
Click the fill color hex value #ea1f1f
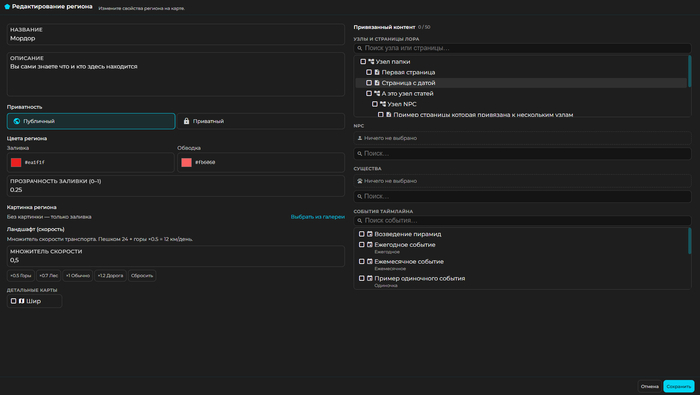(35, 162)
